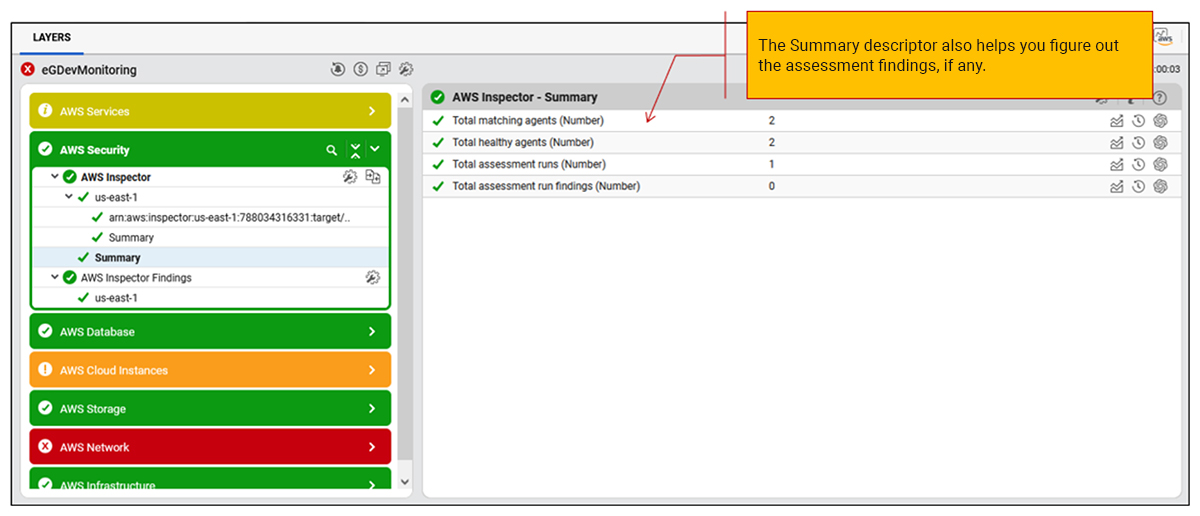
Task: Expand the AWS Network layer chevron
Action: tap(372, 447)
